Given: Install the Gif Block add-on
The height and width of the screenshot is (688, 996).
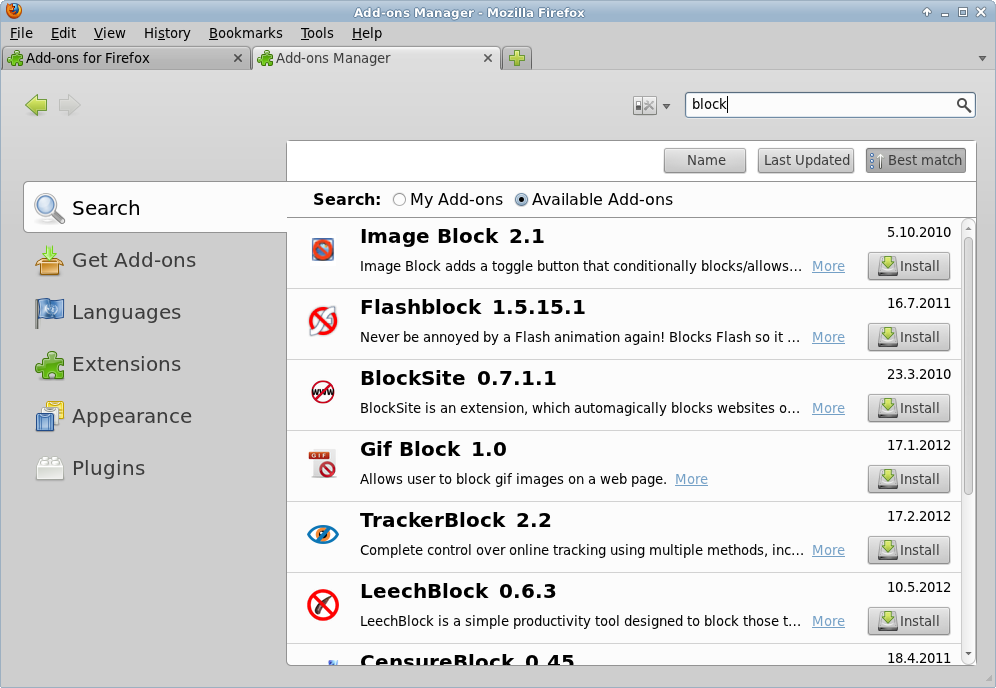Looking at the screenshot, I should pyautogui.click(x=908, y=479).
